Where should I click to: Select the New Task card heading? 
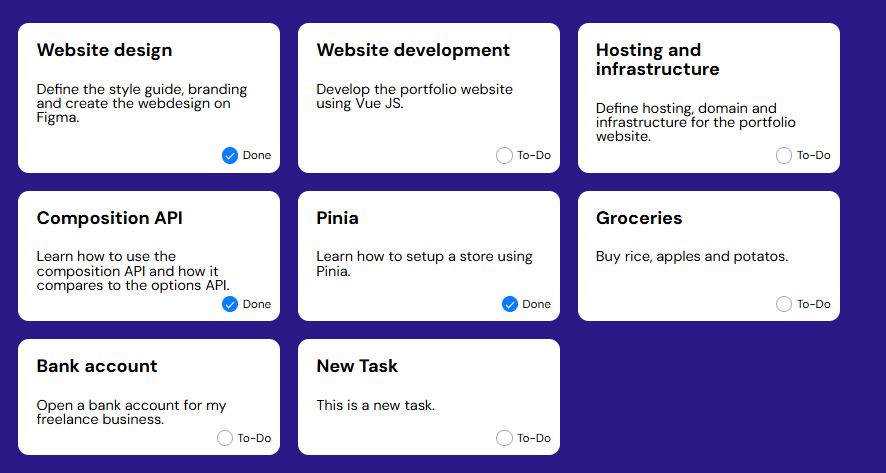pos(357,366)
